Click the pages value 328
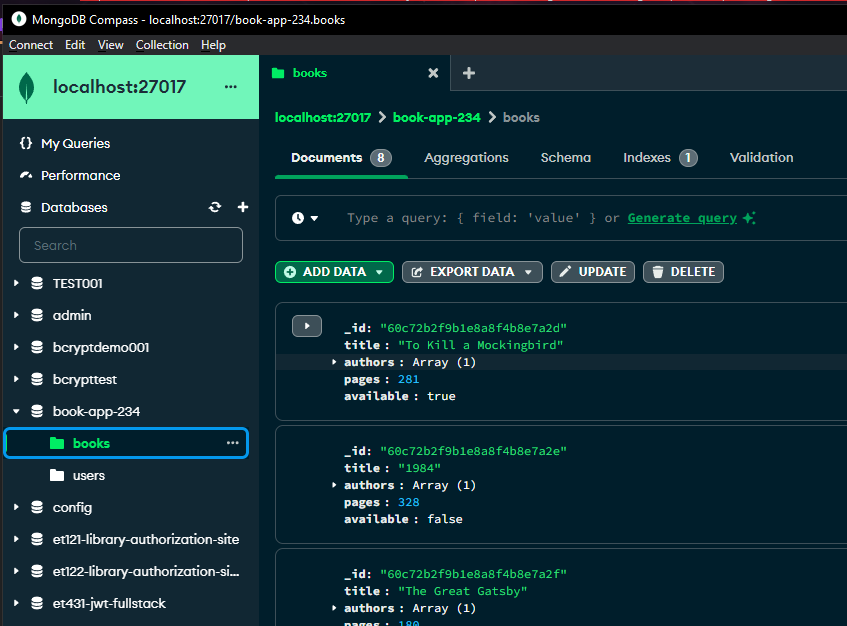This screenshot has height=626, width=847. [408, 502]
